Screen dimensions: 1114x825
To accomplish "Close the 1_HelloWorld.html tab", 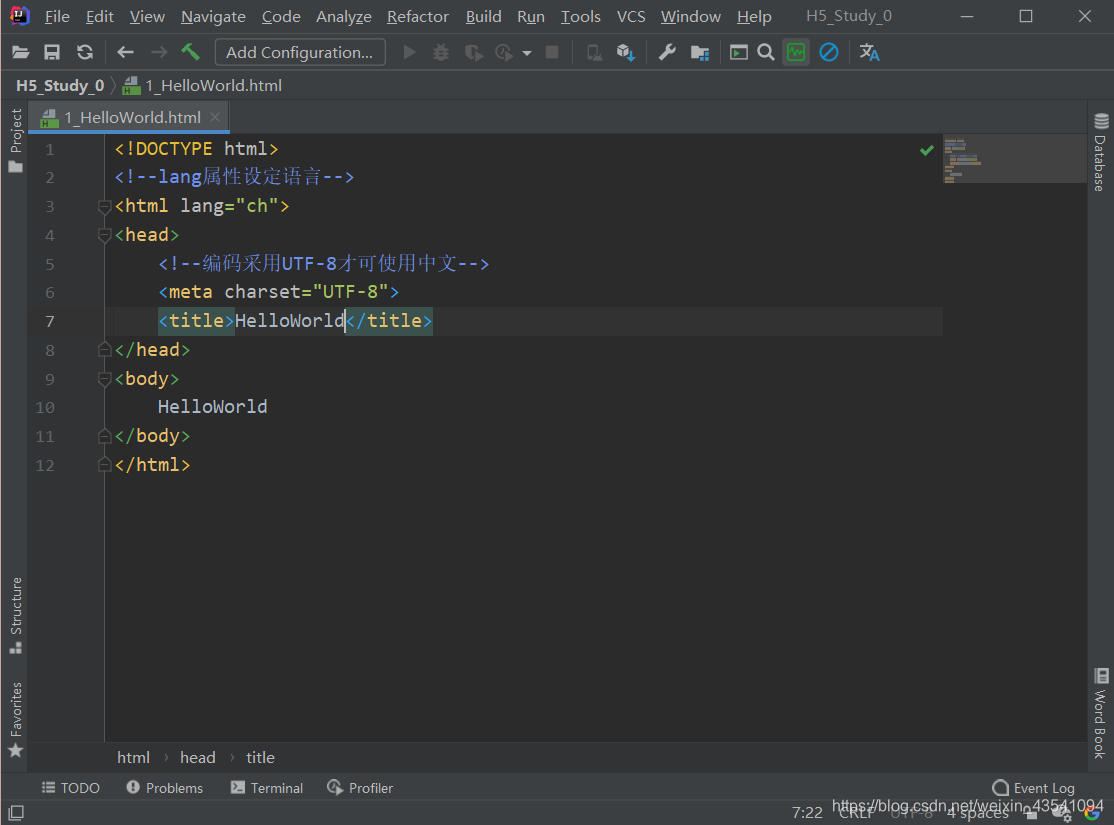I will pyautogui.click(x=215, y=117).
